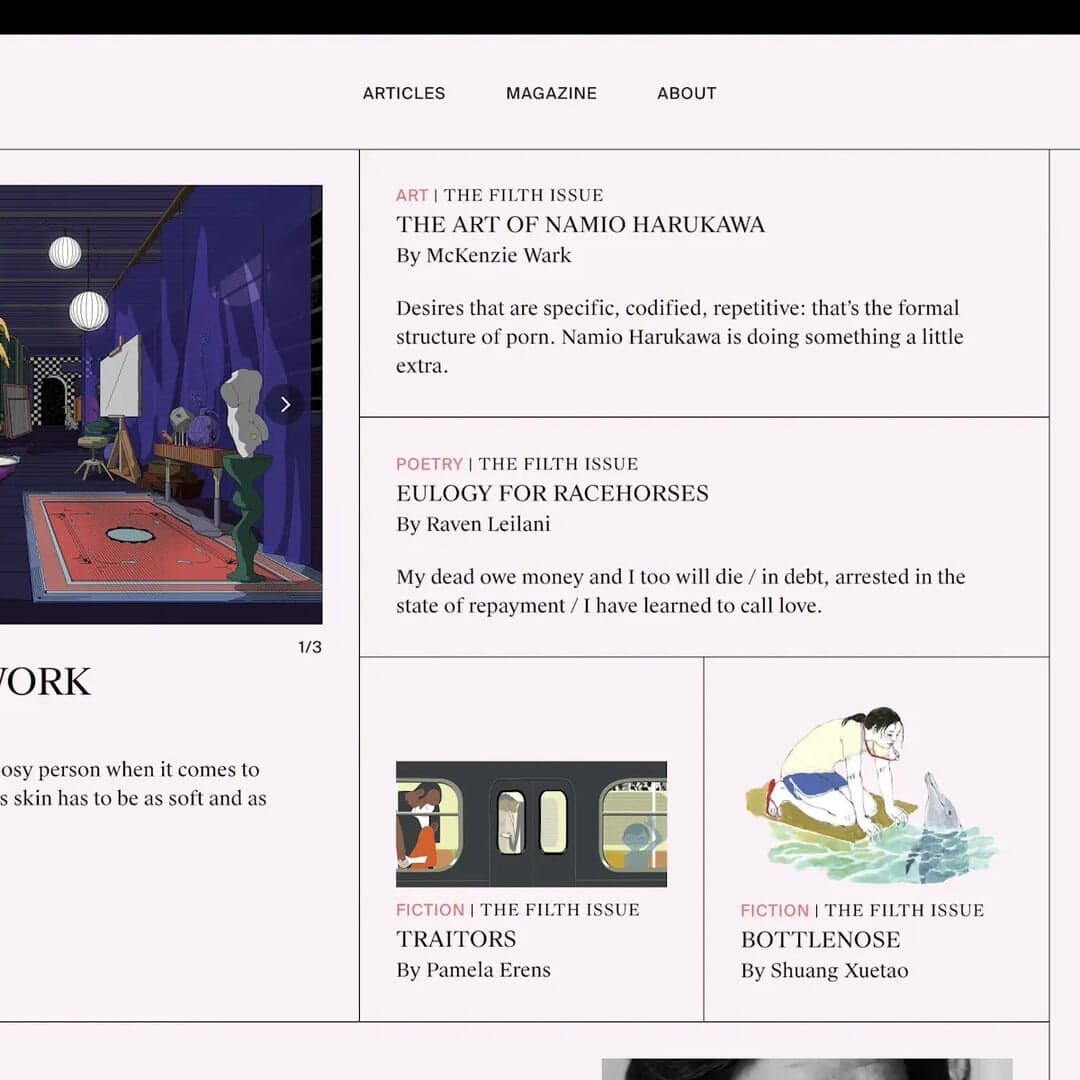This screenshot has height=1080, width=1080.
Task: Open THE FILTH ISSUE link near ART
Action: coord(525,195)
